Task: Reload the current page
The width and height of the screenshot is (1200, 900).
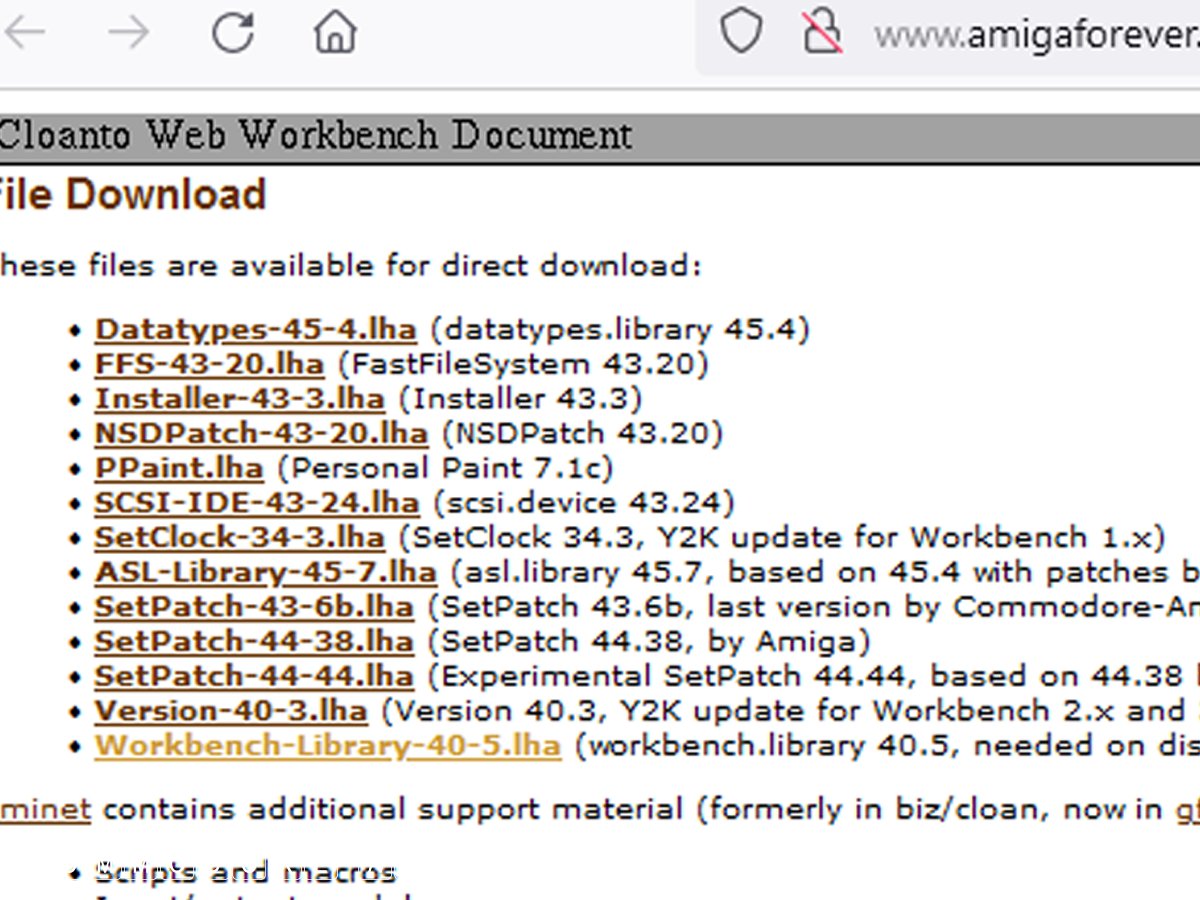Action: [x=233, y=33]
